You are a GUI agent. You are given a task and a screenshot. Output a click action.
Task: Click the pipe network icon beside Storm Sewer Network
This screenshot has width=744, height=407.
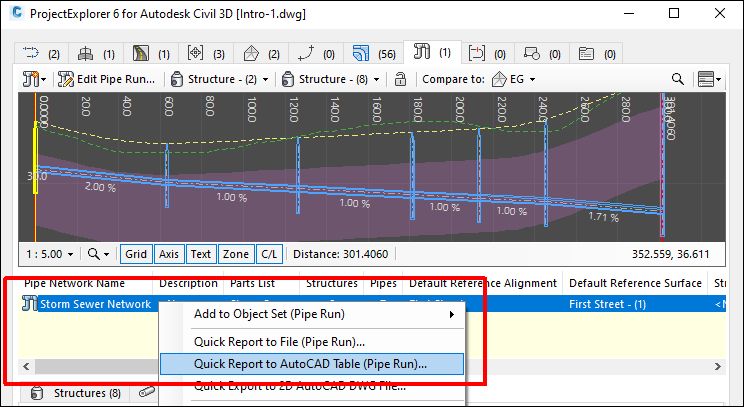tap(29, 304)
